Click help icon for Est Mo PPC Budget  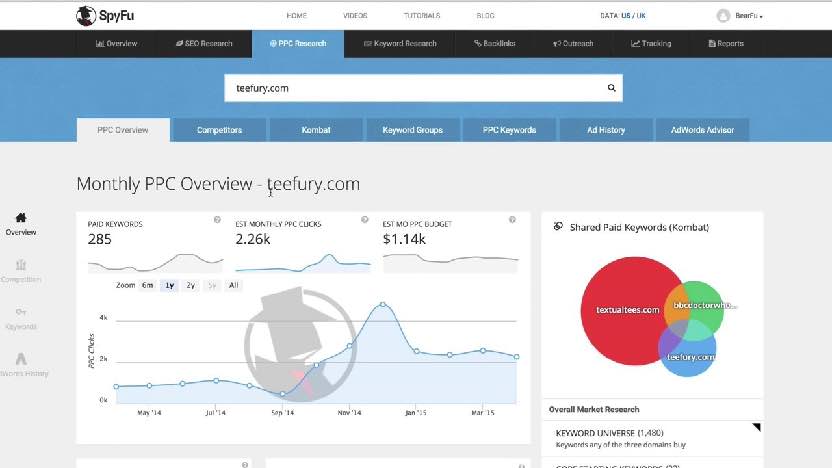tap(512, 220)
